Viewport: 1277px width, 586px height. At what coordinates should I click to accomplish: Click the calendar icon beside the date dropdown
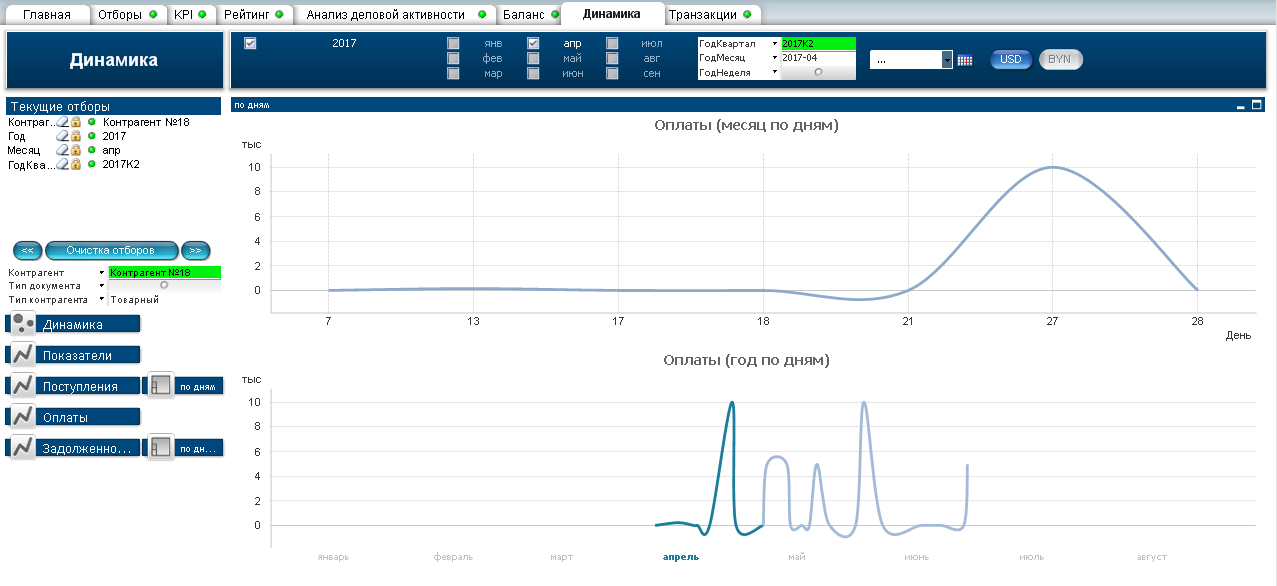pos(965,60)
